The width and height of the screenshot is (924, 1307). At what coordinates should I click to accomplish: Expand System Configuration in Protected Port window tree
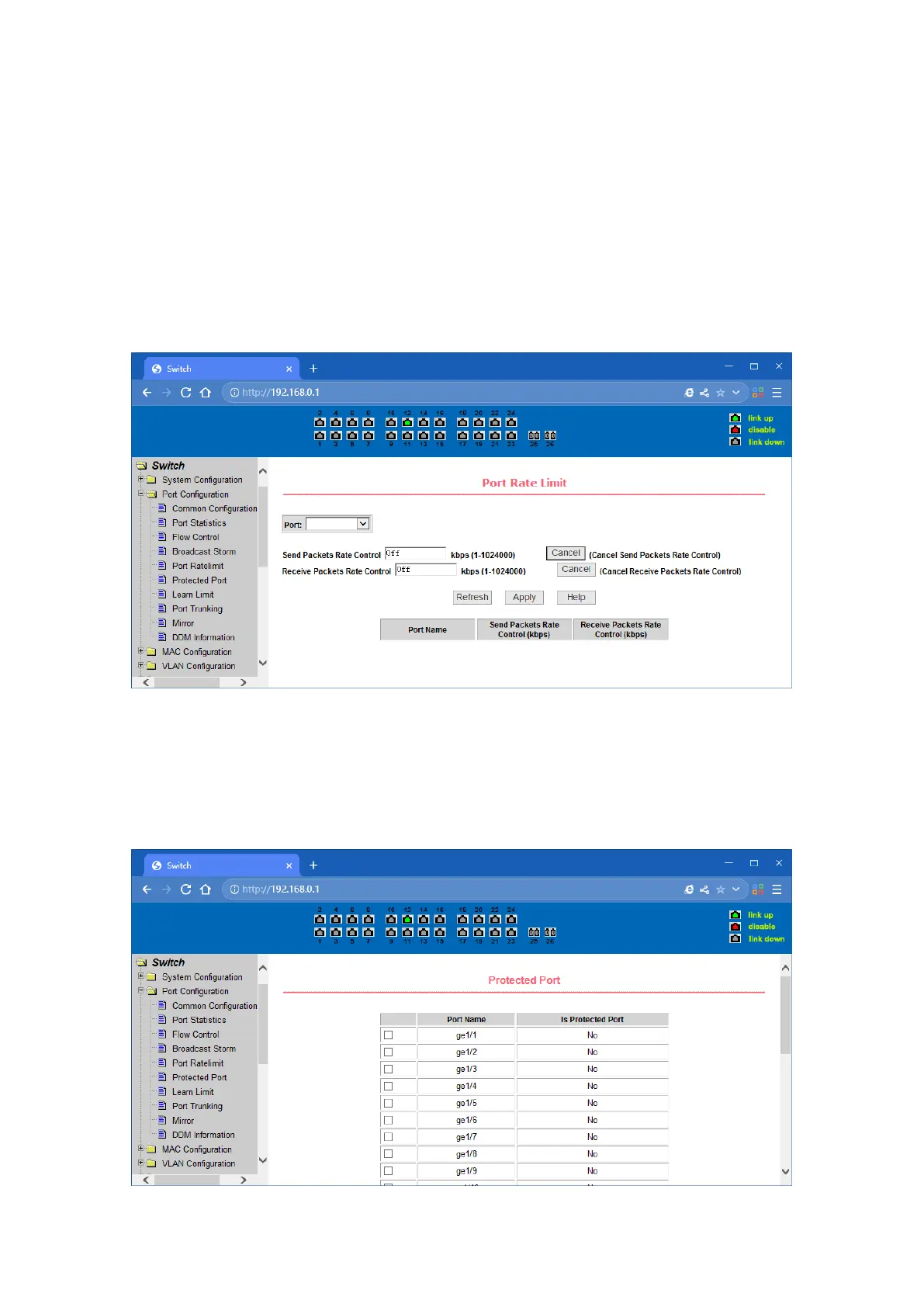141,976
